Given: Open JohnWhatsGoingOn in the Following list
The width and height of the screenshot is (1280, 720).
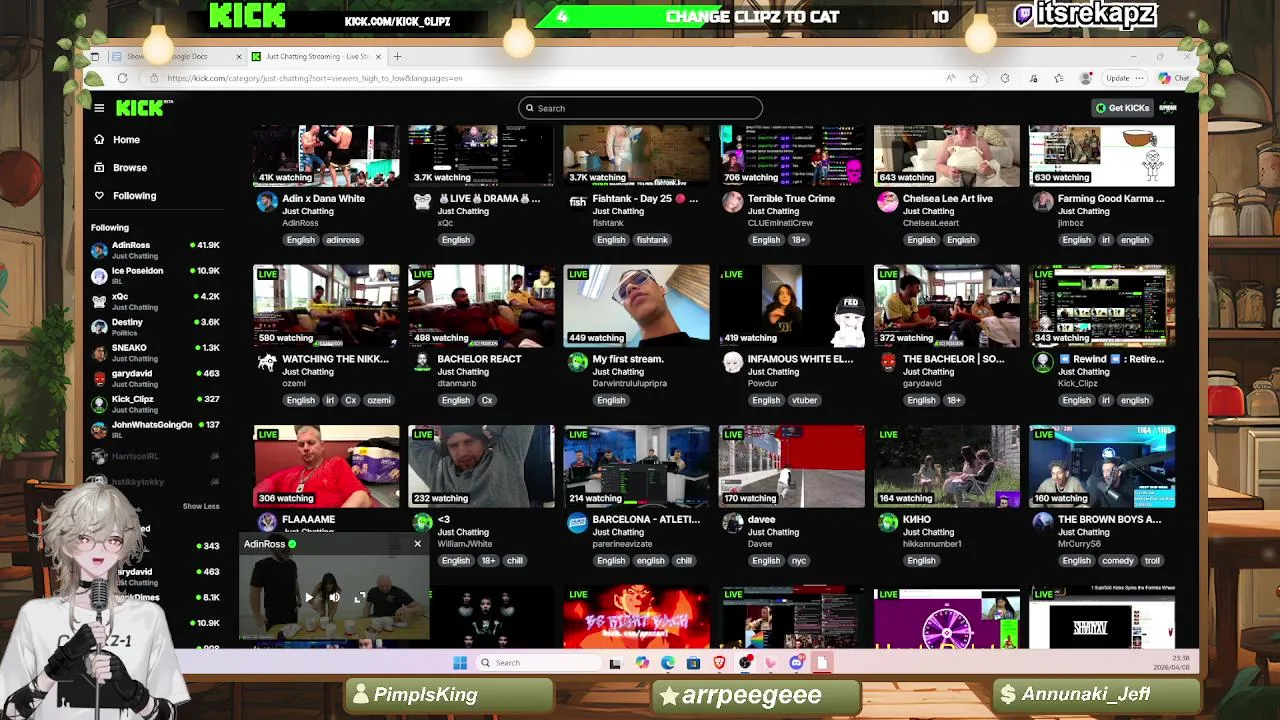Looking at the screenshot, I should [155, 430].
